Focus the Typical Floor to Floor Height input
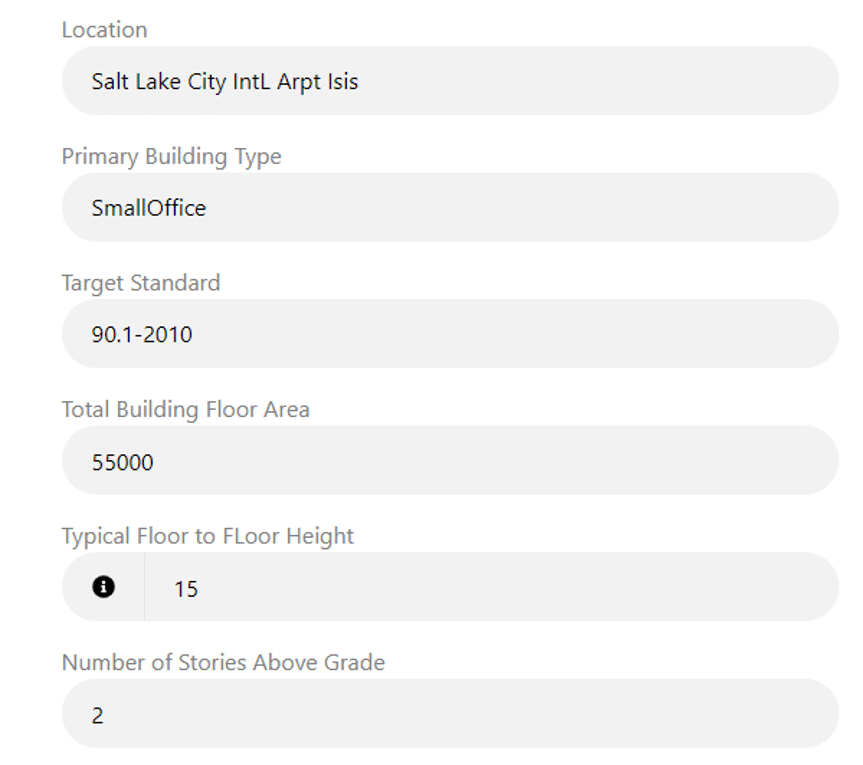 [x=491, y=587]
